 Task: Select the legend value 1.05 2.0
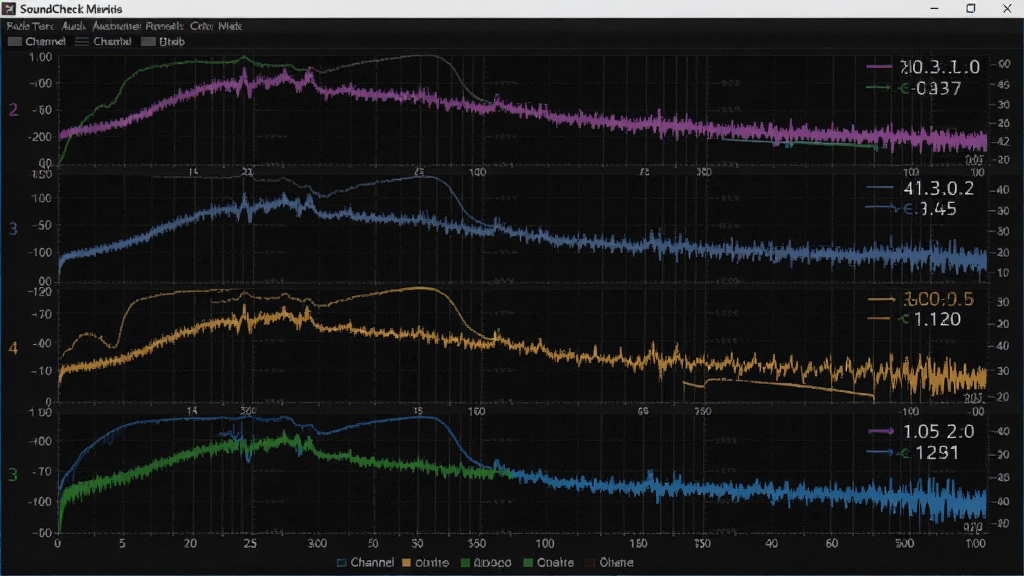[x=938, y=432]
